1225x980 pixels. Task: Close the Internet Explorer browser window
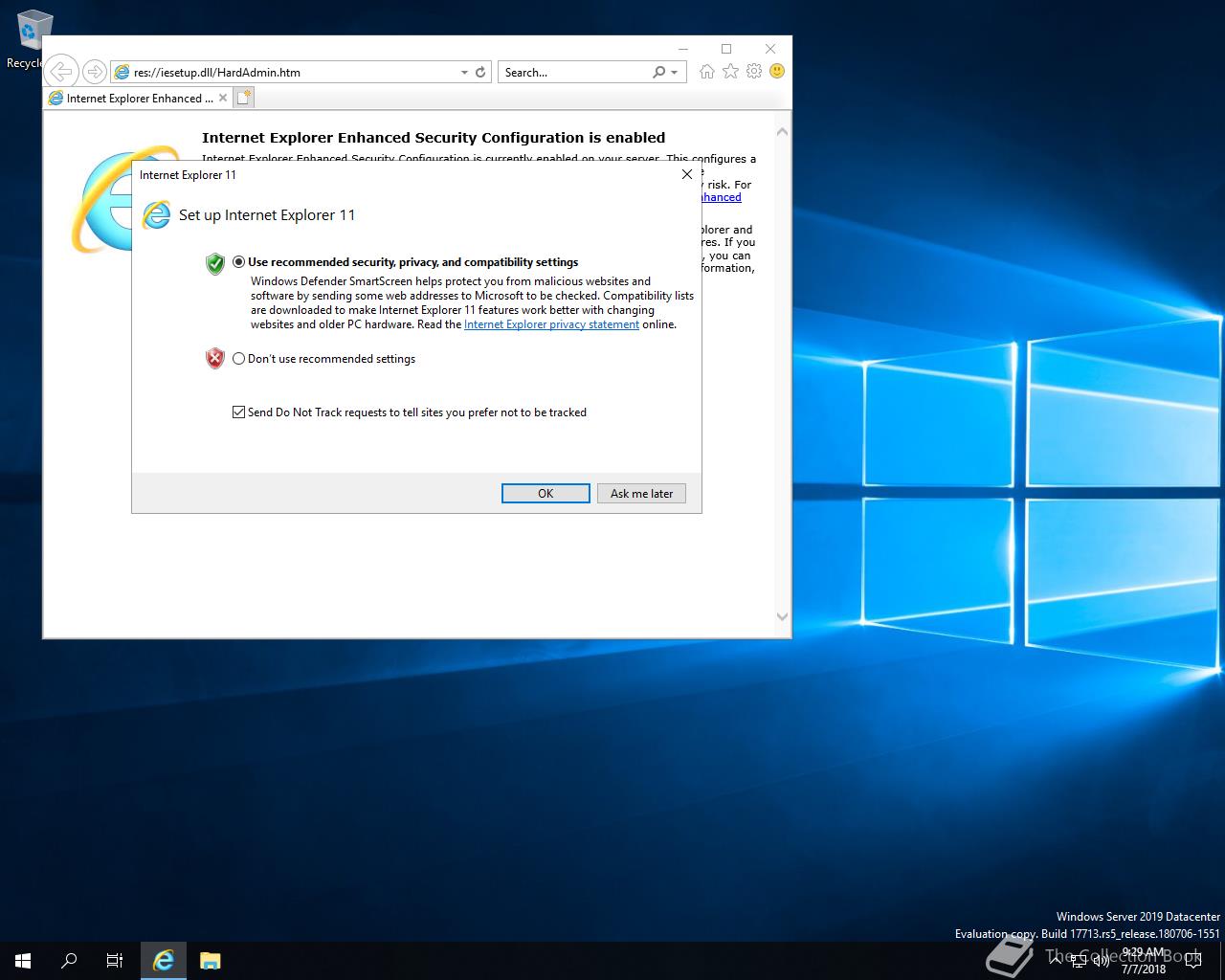coord(770,49)
